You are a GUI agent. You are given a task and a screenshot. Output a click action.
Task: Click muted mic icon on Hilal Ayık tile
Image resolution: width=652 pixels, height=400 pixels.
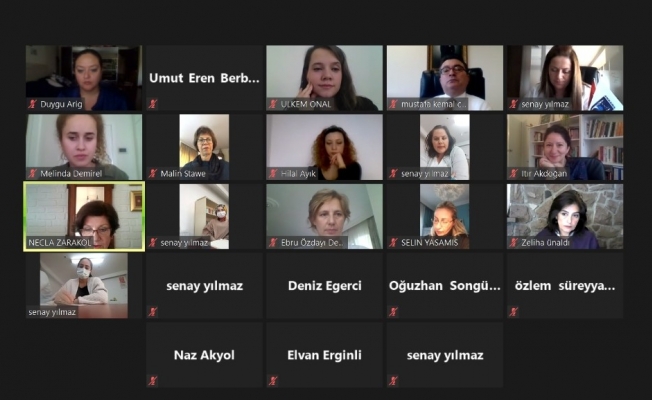[x=273, y=173]
